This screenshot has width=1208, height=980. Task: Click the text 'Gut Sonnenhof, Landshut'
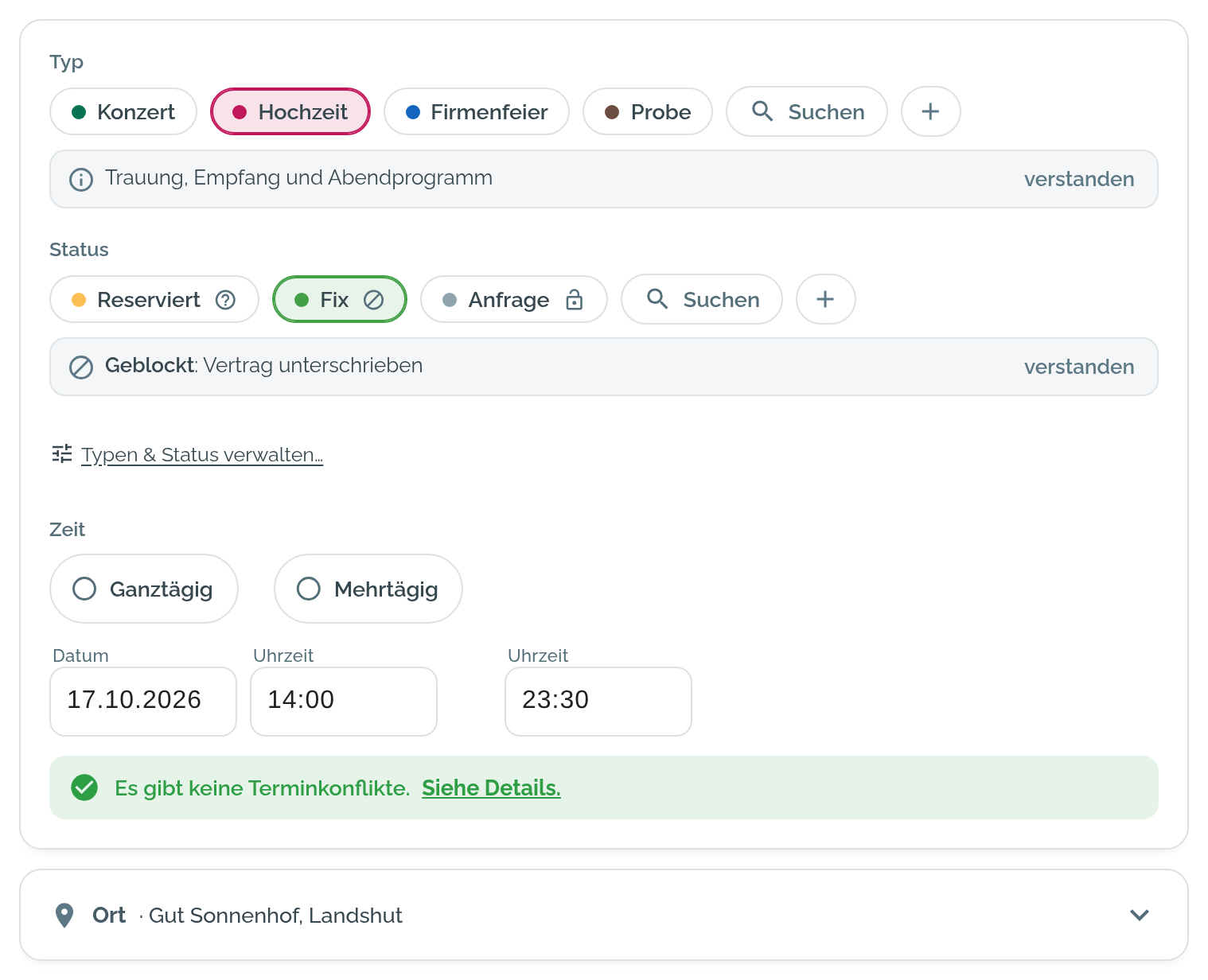(x=275, y=916)
